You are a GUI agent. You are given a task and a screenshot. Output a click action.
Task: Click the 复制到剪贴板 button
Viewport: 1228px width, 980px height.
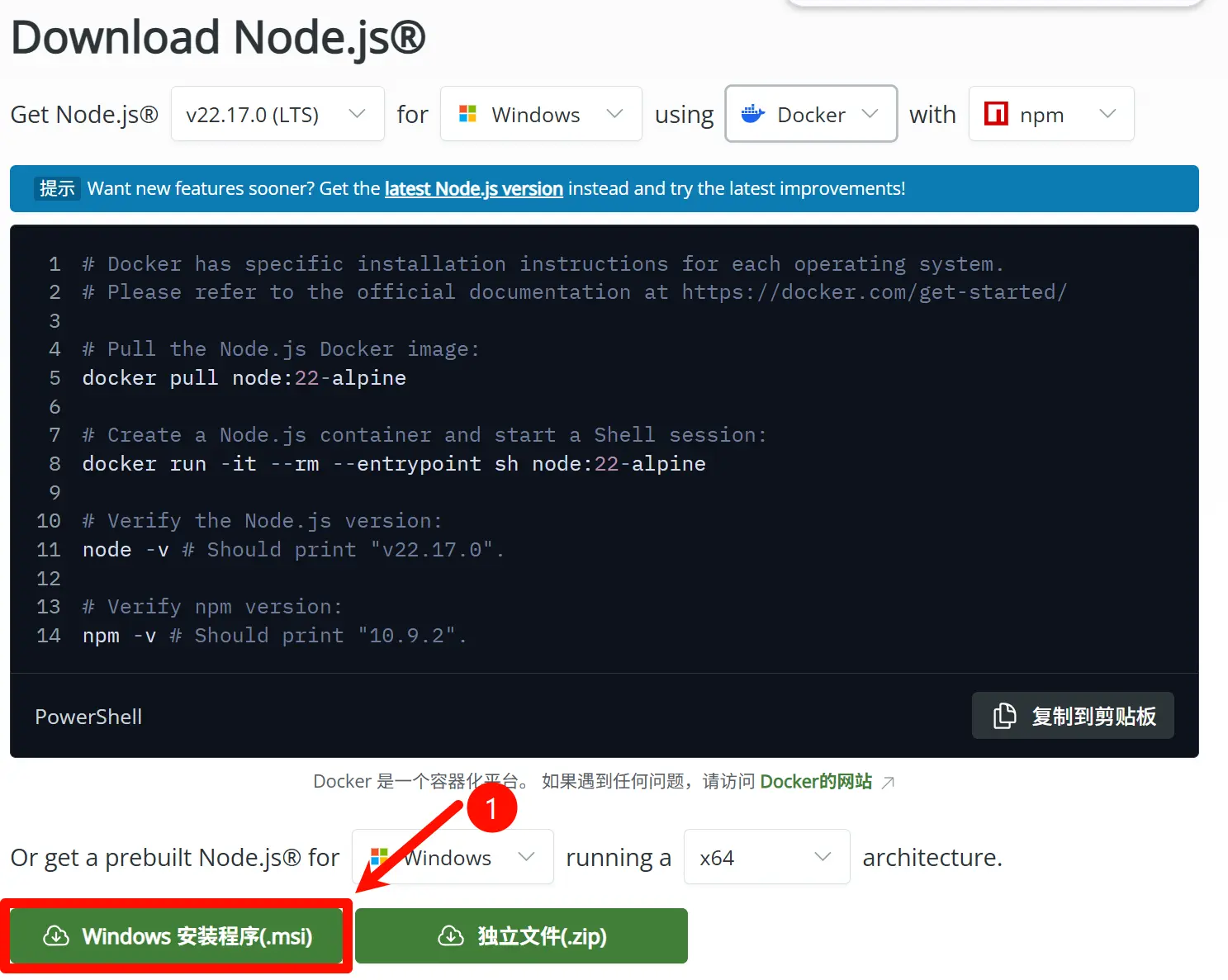(x=1073, y=715)
